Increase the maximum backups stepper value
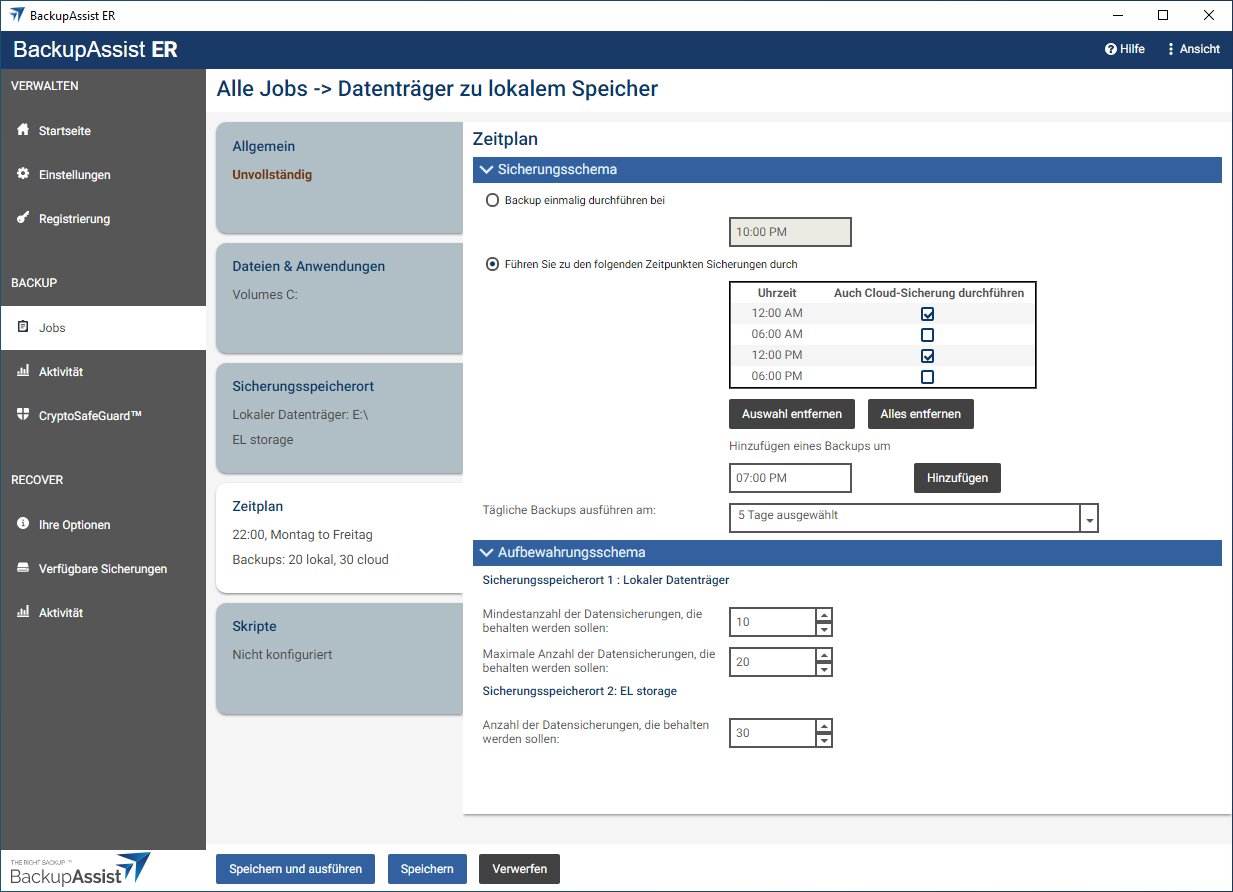1233x892 pixels. tap(823, 655)
